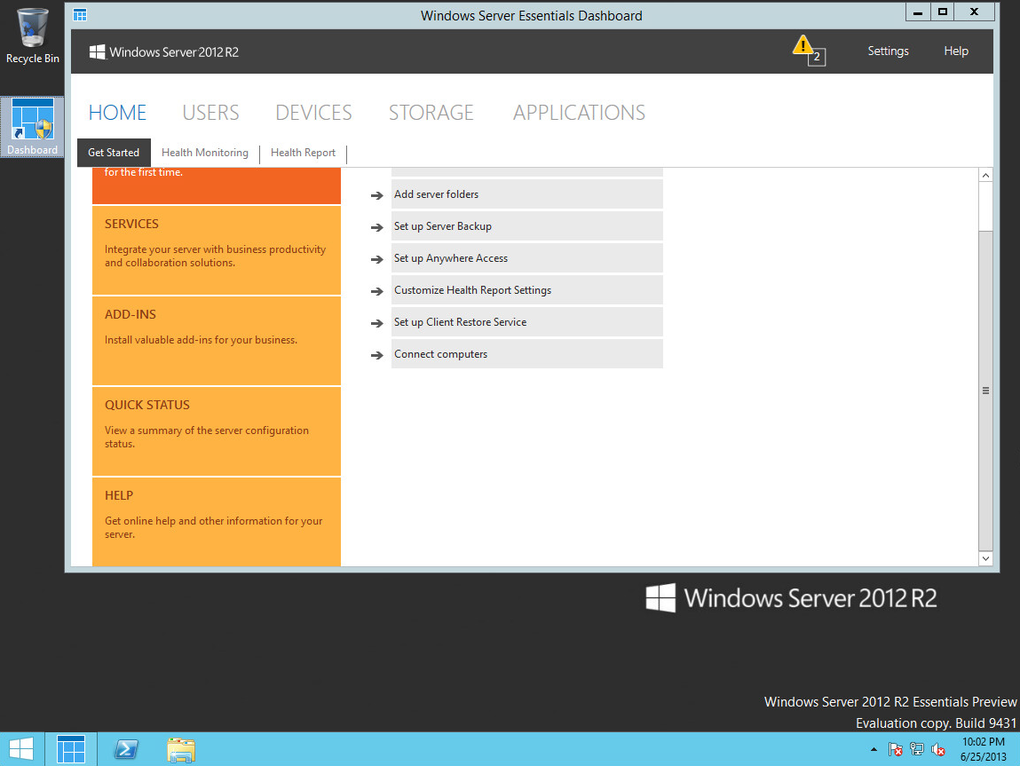
Task: Click Set up Anywhere Access task
Action: click(527, 258)
